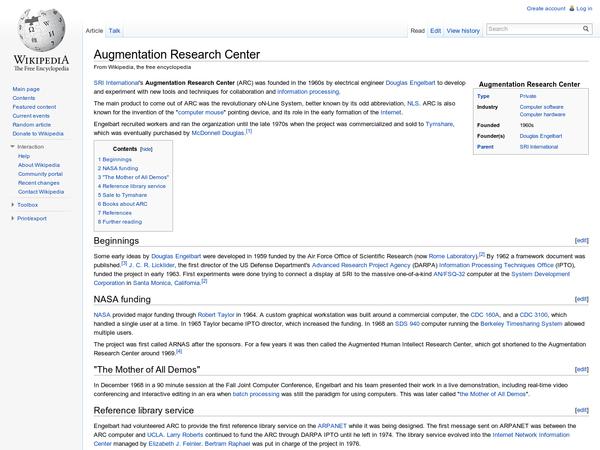The width and height of the screenshot is (600, 450).
Task: Open Current events in sidebar
Action: point(31,116)
